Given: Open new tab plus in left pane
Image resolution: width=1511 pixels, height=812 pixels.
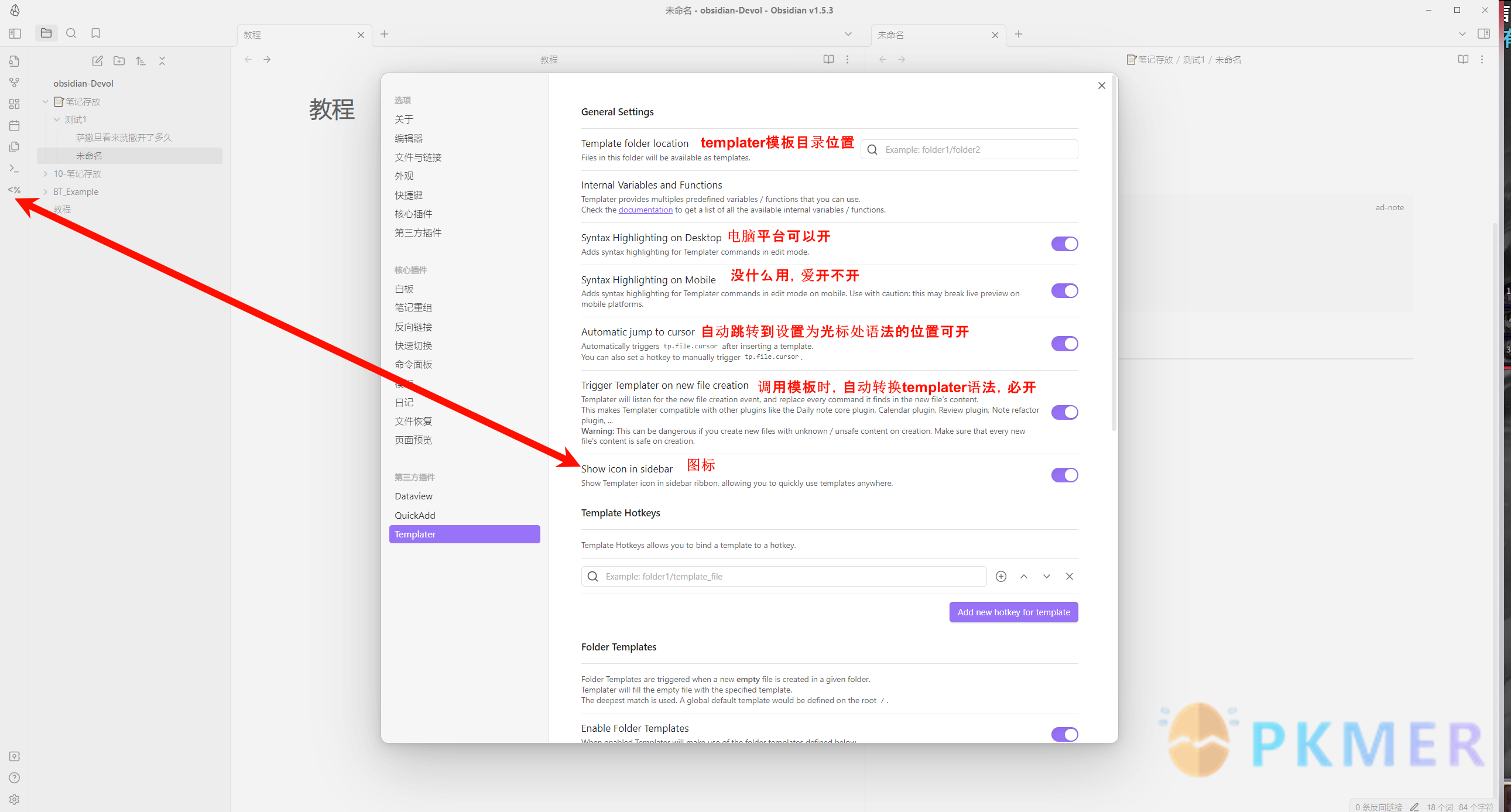Looking at the screenshot, I should [384, 34].
